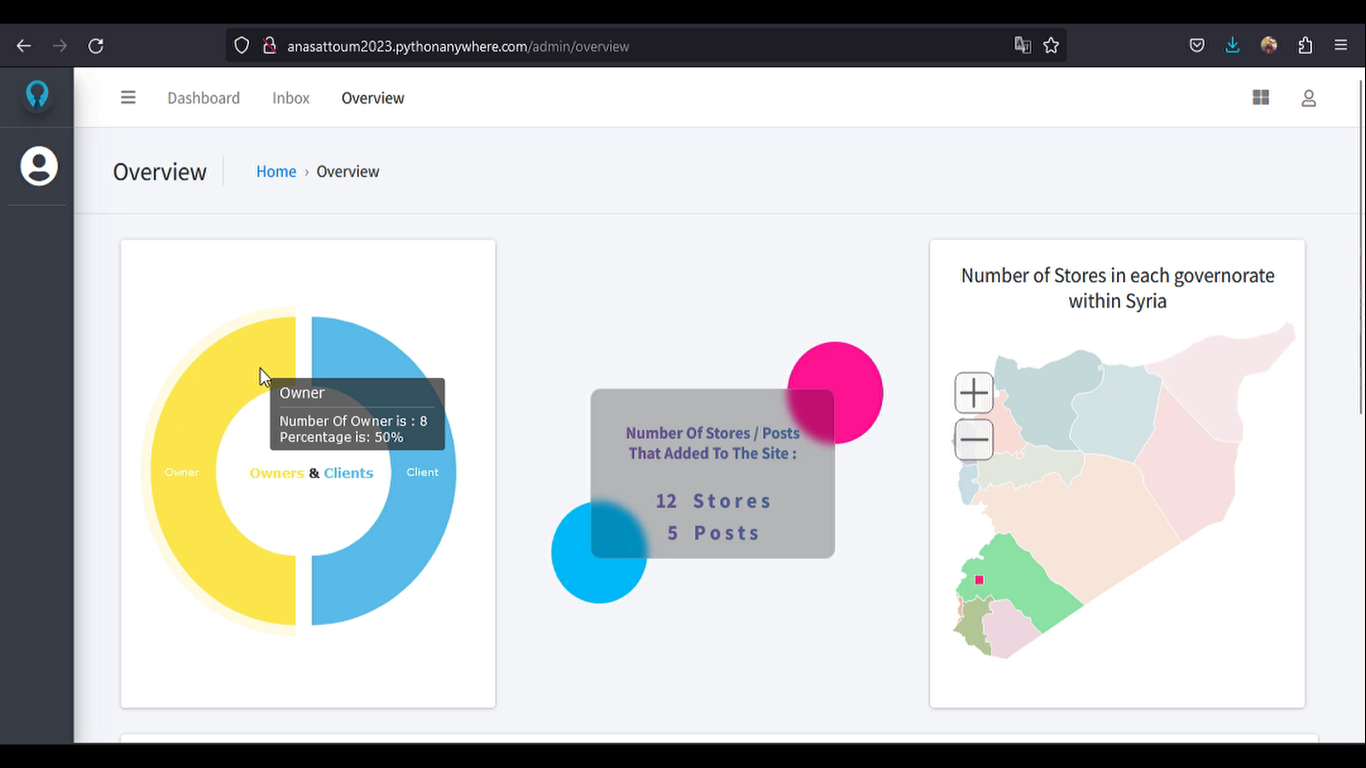Open the user account icon in header
Viewport: 1366px width, 768px height.
point(1308,98)
